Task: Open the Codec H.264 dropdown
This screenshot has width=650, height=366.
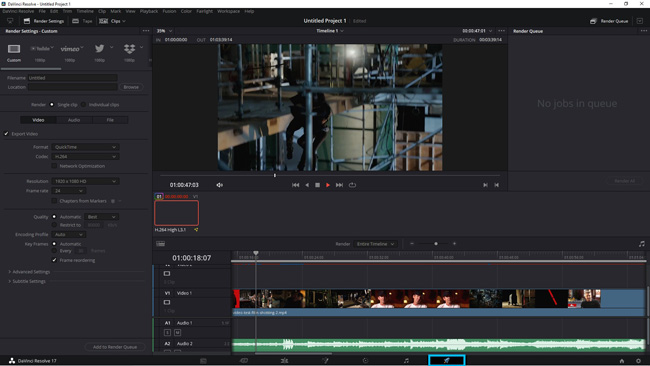Action: click(x=85, y=156)
